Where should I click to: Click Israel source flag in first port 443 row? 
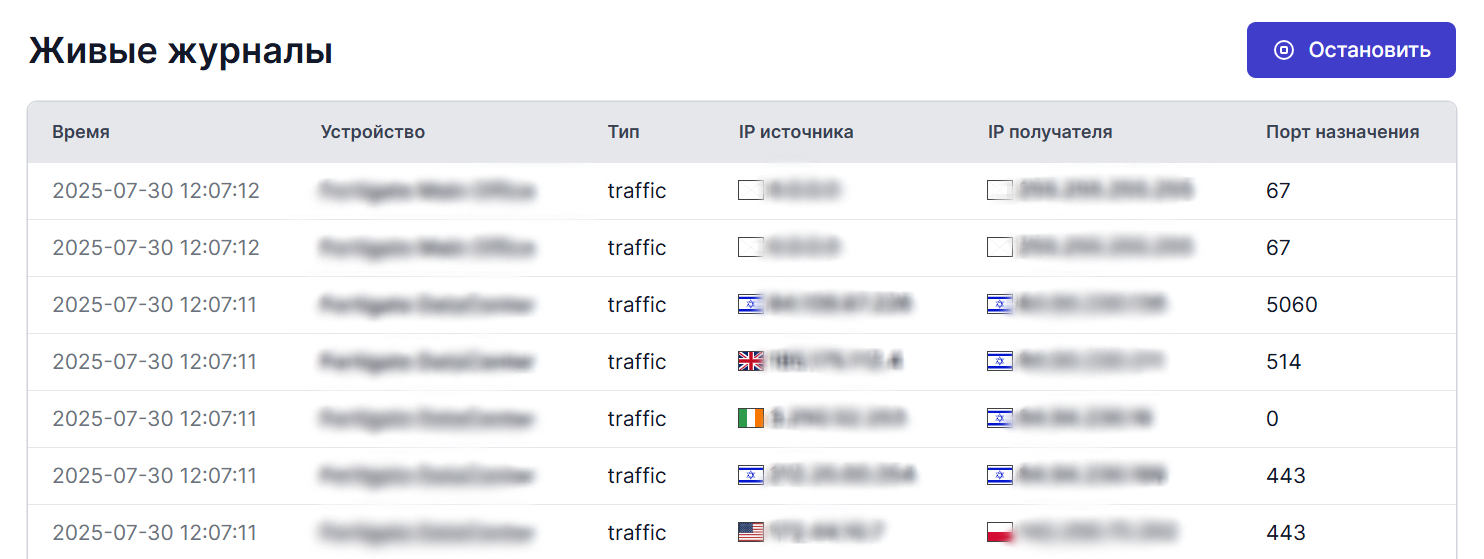tap(750, 475)
